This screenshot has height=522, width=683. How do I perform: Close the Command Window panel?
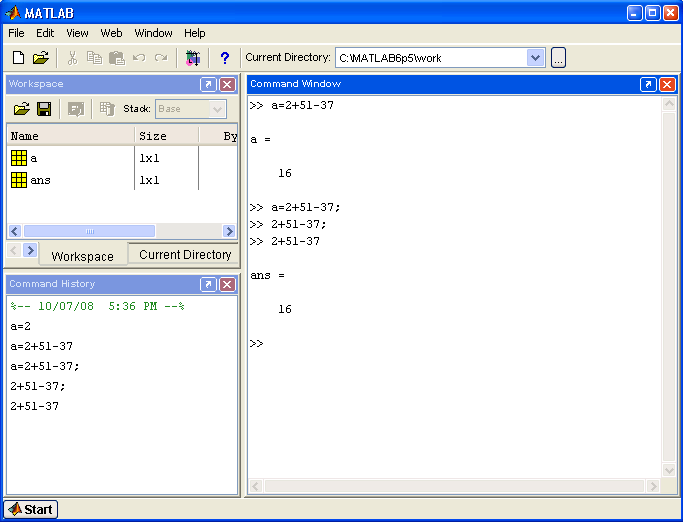click(667, 84)
